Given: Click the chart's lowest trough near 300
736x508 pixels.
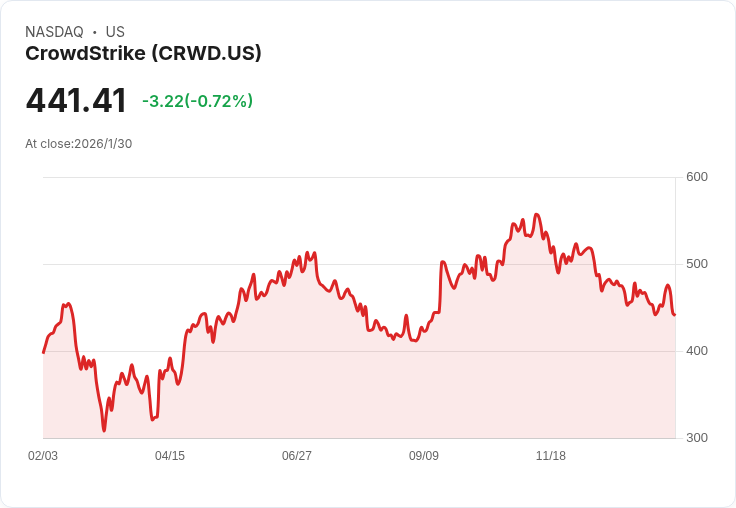Looking at the screenshot, I should 104,430.
